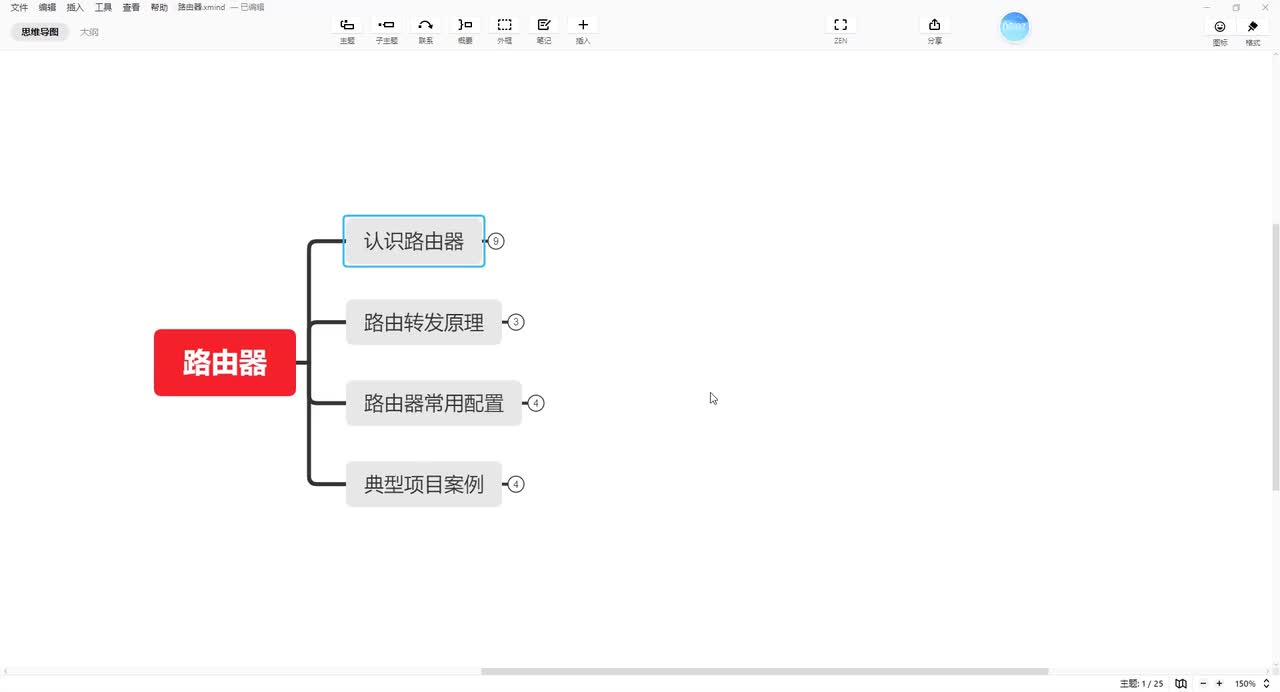Click the horizontal scrollbar thumb
Viewport: 1280px width, 692px height.
click(x=764, y=671)
